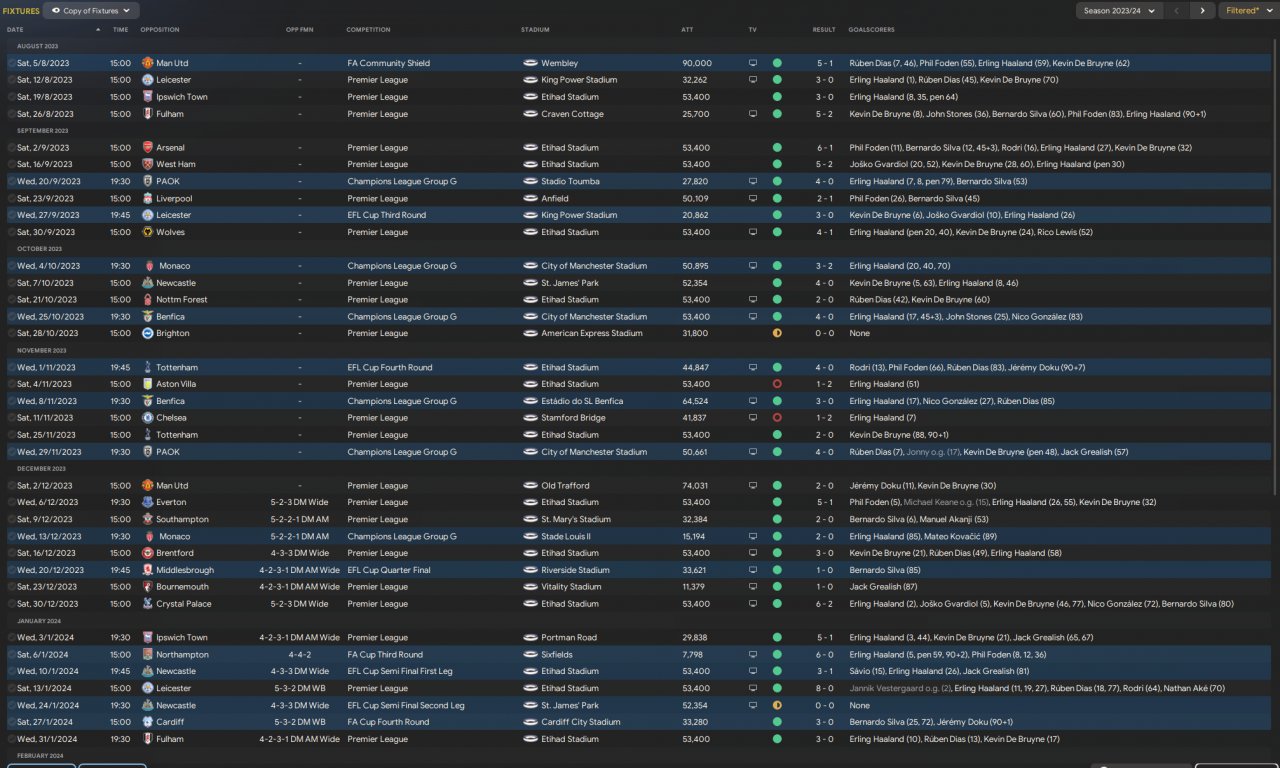Click the red loss indicator in the Aston Villa row
Image resolution: width=1280 pixels, height=768 pixels.
pyautogui.click(x=777, y=384)
